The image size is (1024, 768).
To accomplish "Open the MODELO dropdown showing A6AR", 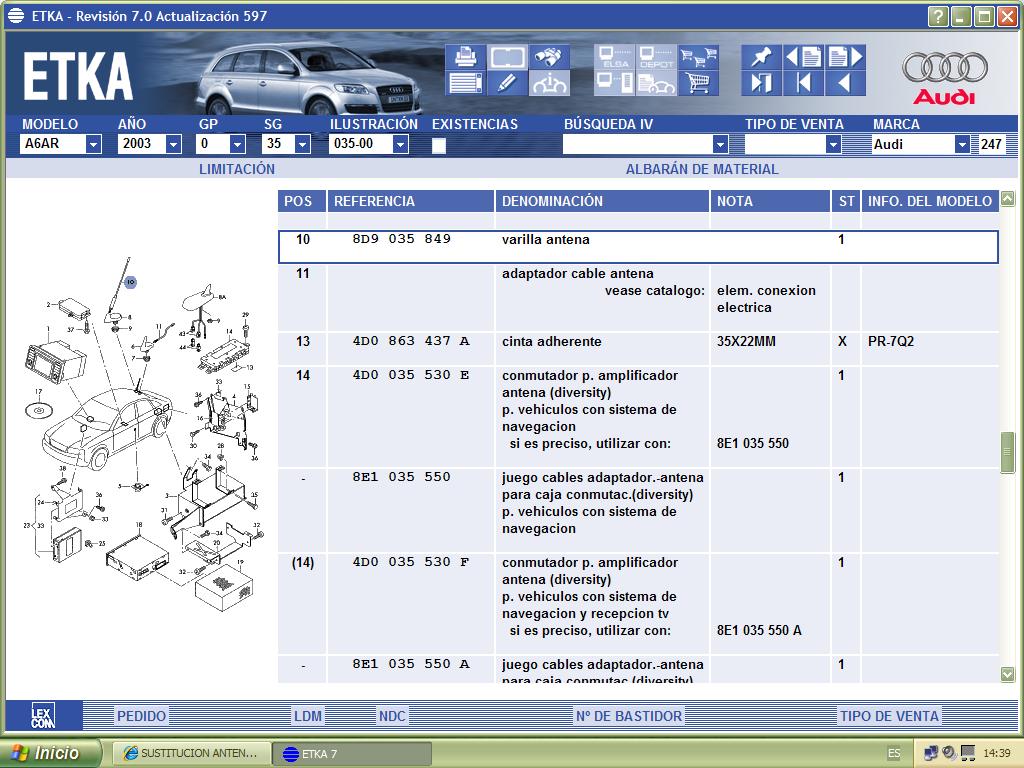I will click(93, 144).
